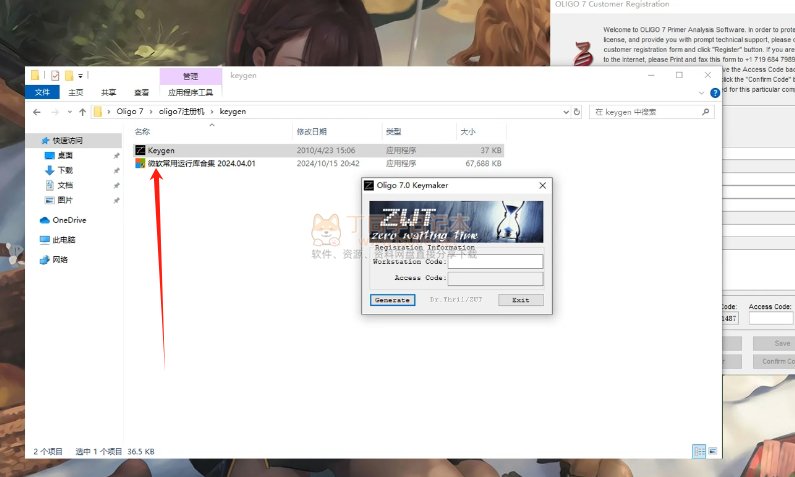Open OneDrive in the sidebar
The height and width of the screenshot is (477, 795).
tap(68, 220)
